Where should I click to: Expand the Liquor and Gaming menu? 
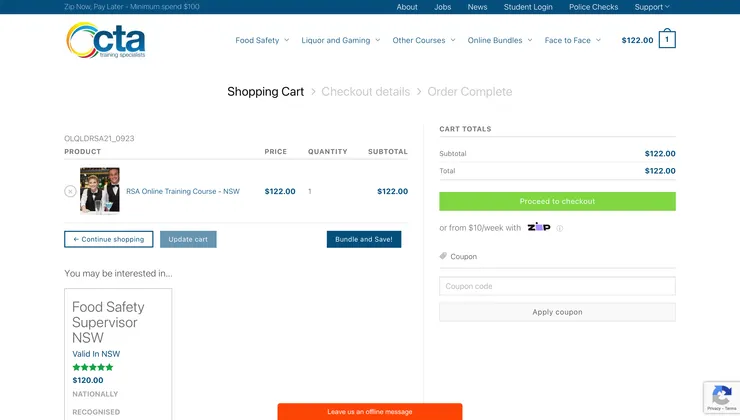click(x=341, y=41)
